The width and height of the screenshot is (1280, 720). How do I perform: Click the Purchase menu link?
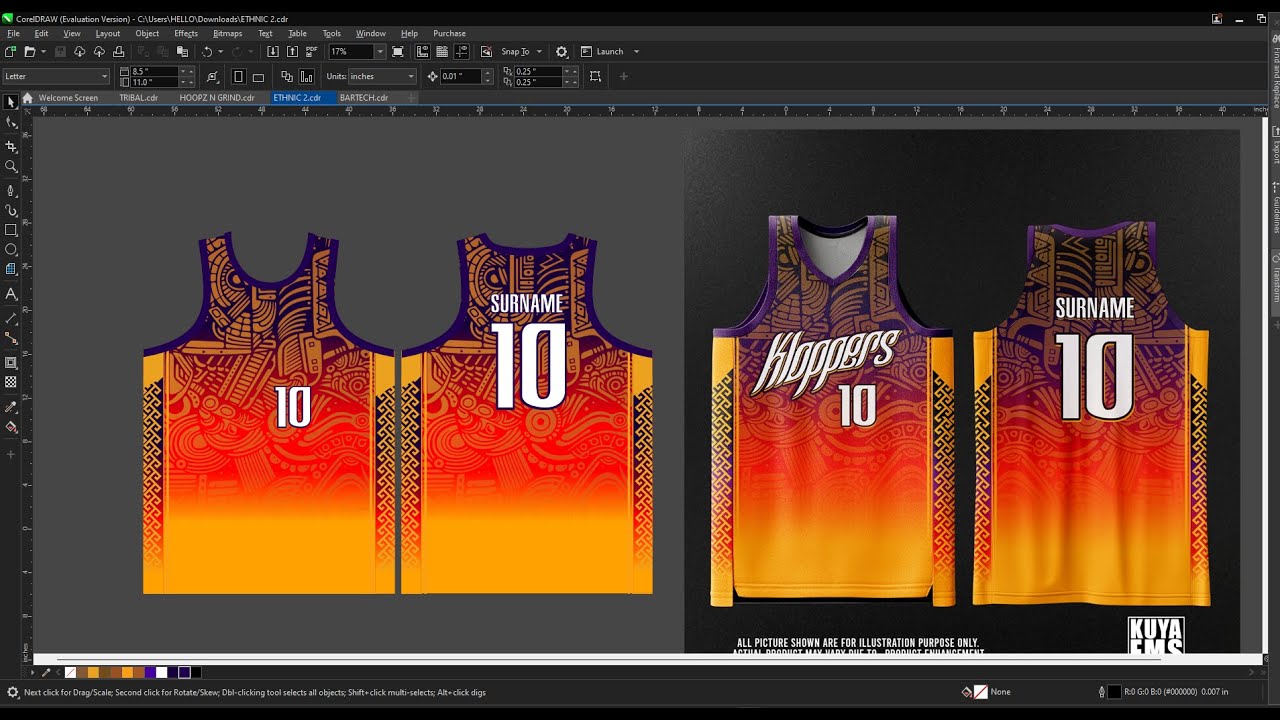(449, 33)
